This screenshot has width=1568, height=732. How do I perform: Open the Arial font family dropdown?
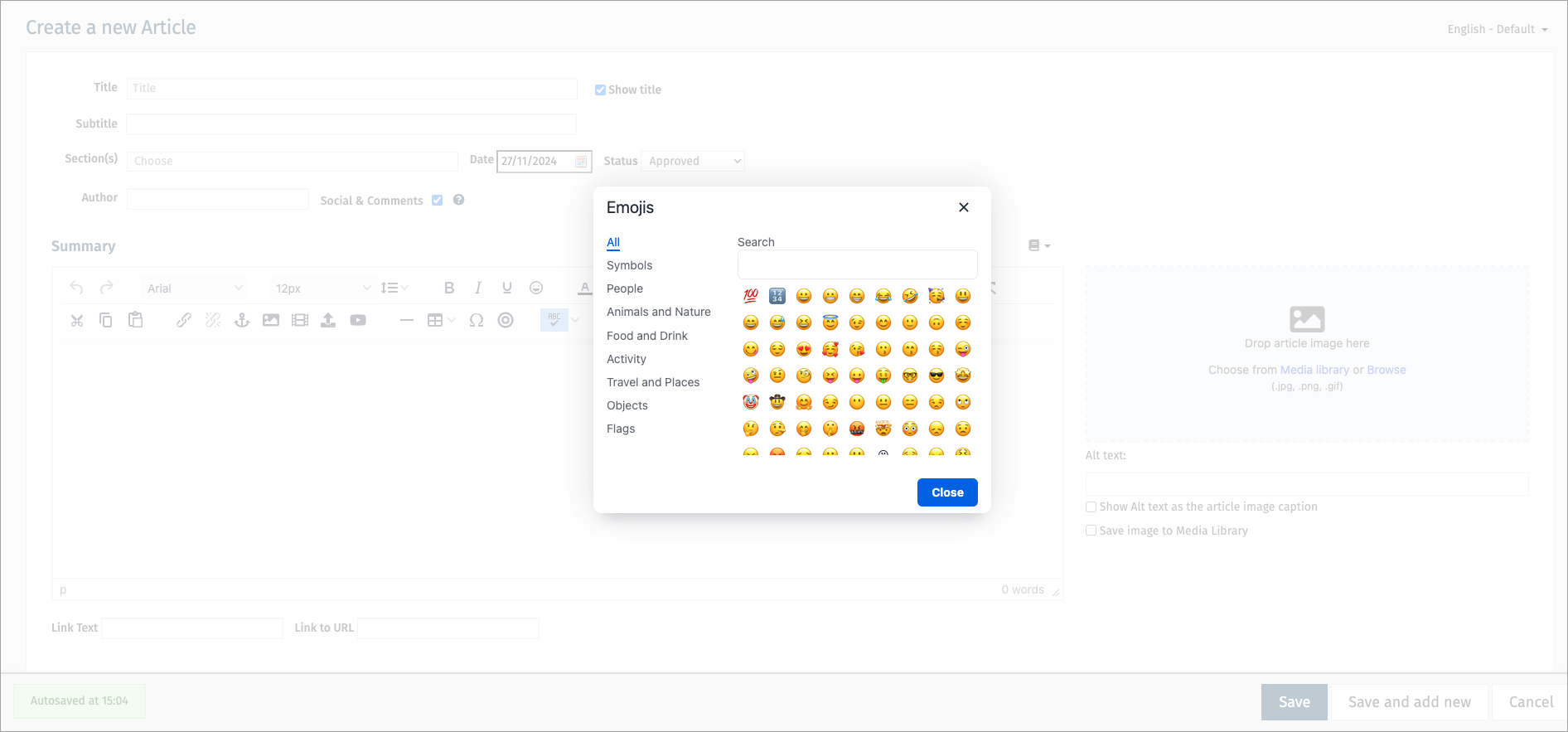[x=195, y=288]
